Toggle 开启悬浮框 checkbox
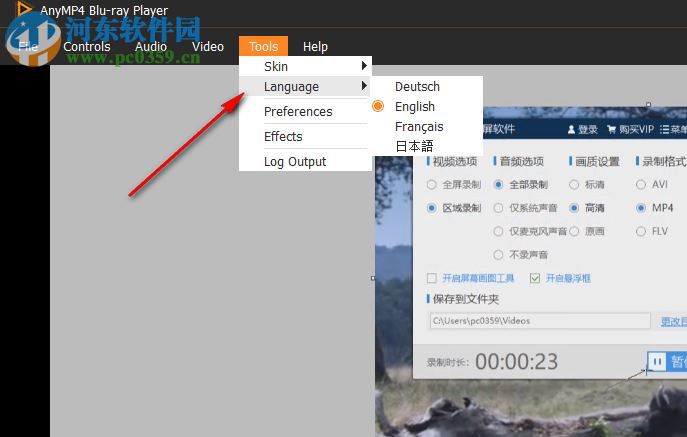 tap(535, 278)
